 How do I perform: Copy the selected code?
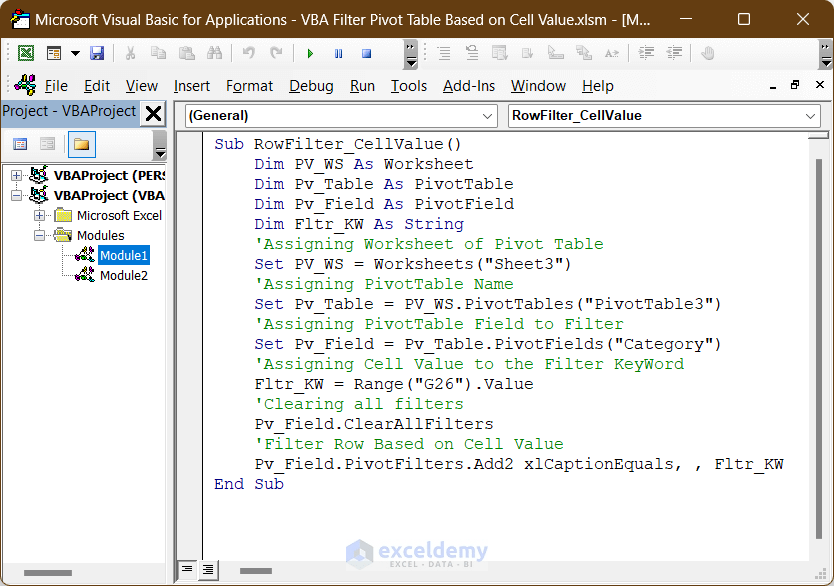coord(157,54)
